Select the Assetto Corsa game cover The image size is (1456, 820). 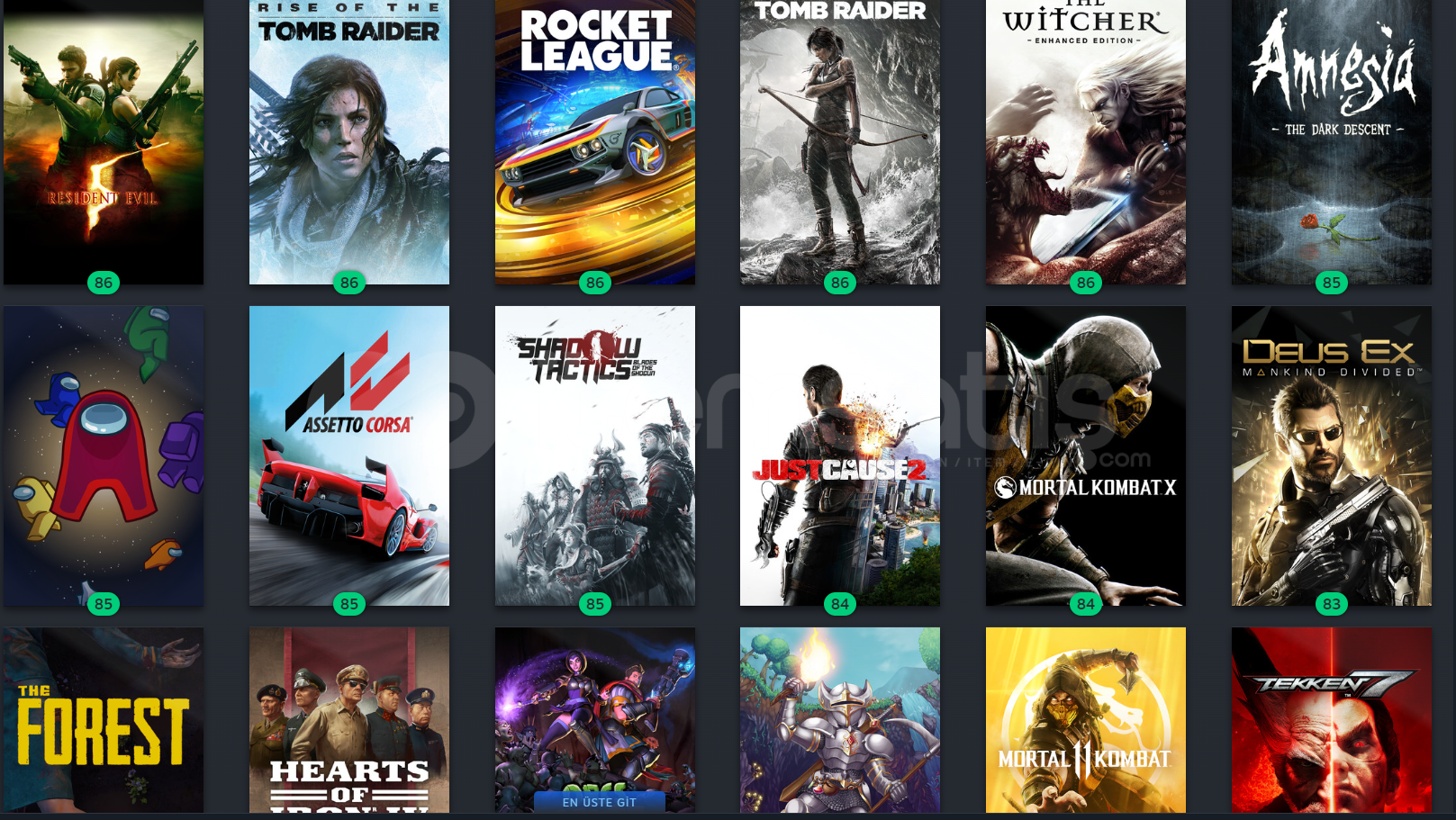pos(349,455)
